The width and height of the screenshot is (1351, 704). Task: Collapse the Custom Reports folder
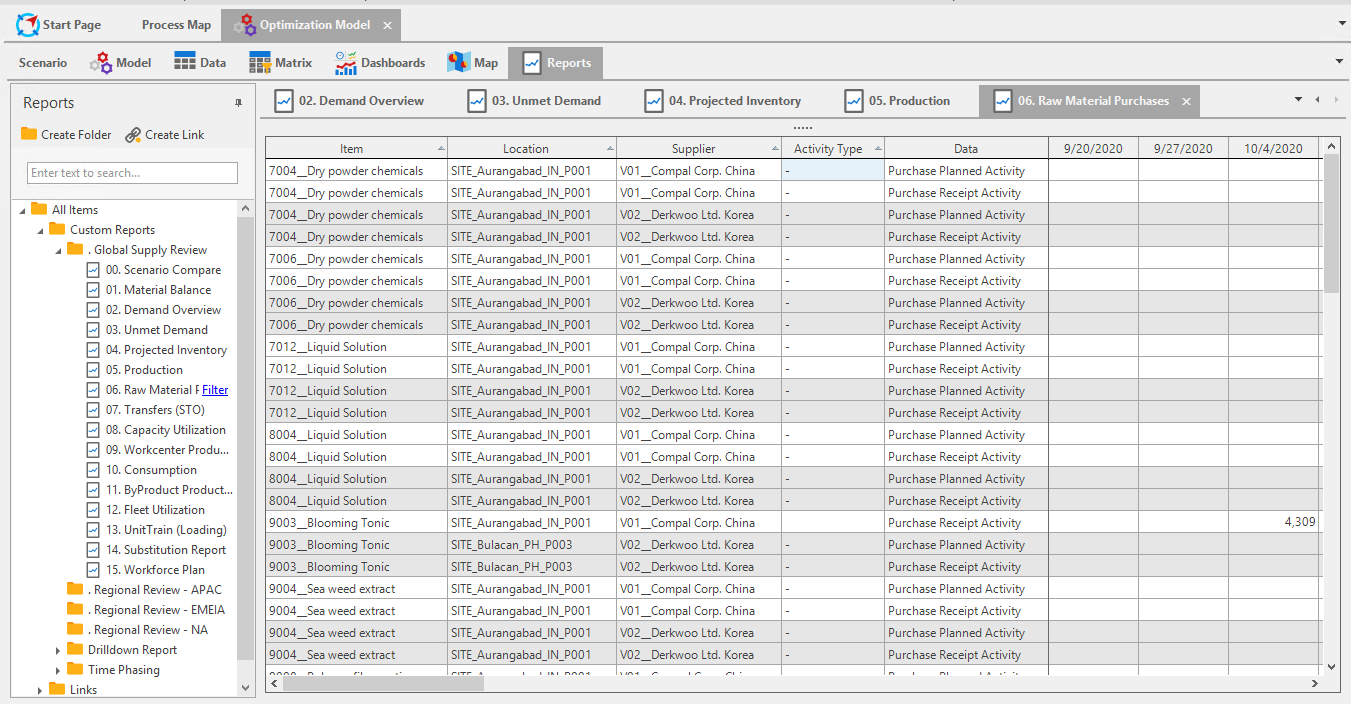(x=41, y=230)
